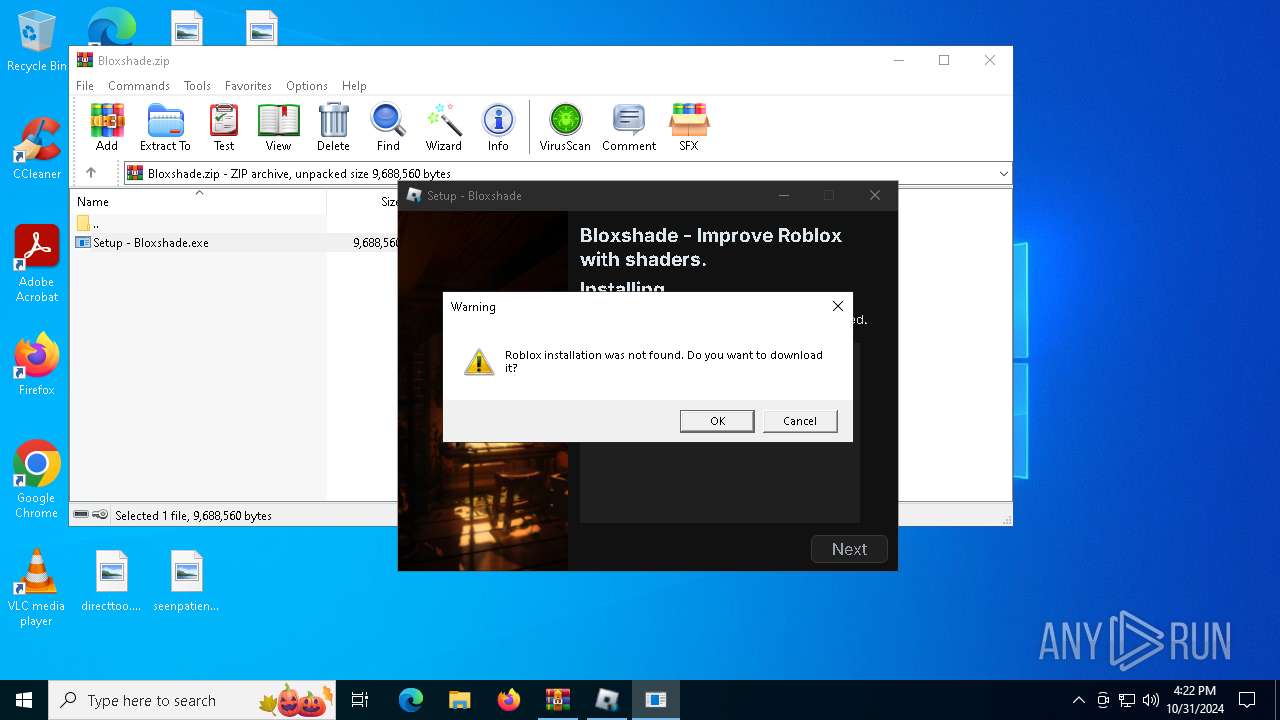
Task: Switch to Roblox-icon setup taskbar item
Action: [x=606, y=700]
